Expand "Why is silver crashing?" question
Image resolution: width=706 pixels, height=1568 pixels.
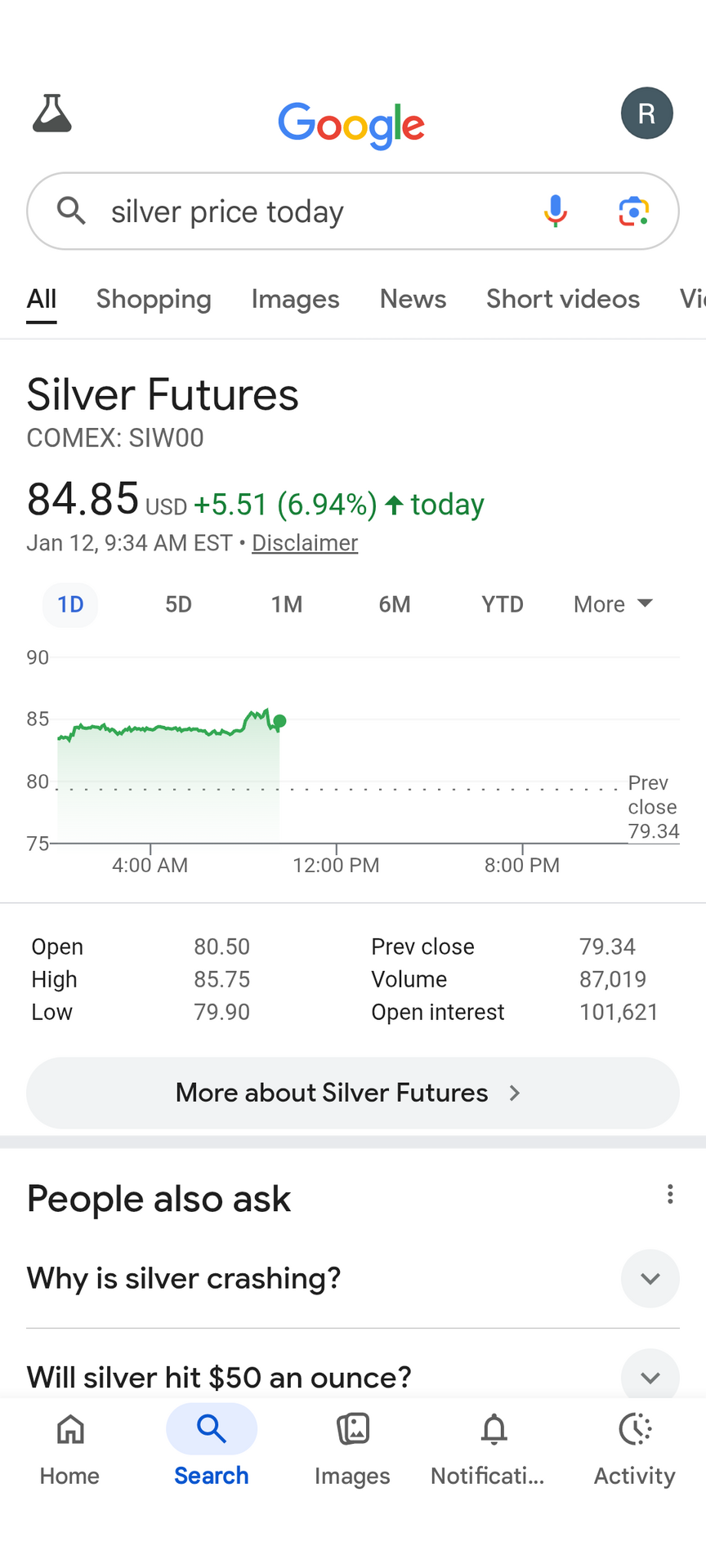(650, 1278)
